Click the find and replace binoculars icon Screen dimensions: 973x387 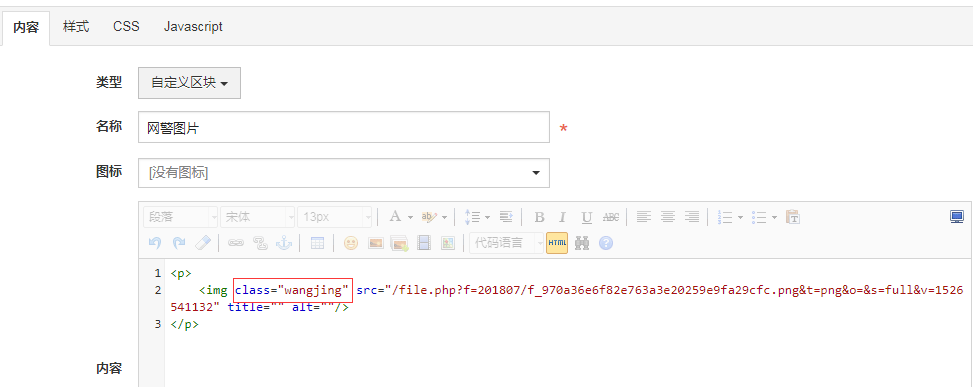coord(581,243)
